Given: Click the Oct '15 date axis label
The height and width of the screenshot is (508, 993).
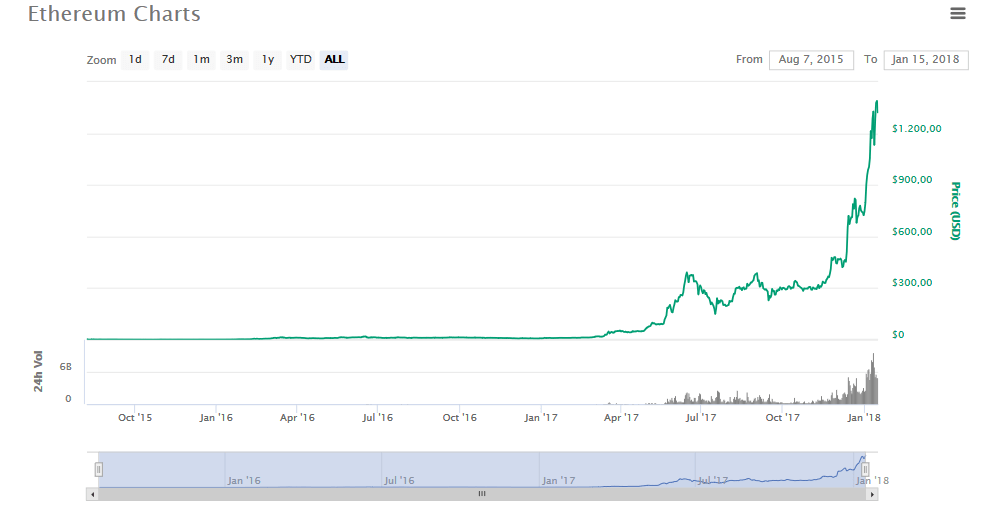Looking at the screenshot, I should [135, 417].
